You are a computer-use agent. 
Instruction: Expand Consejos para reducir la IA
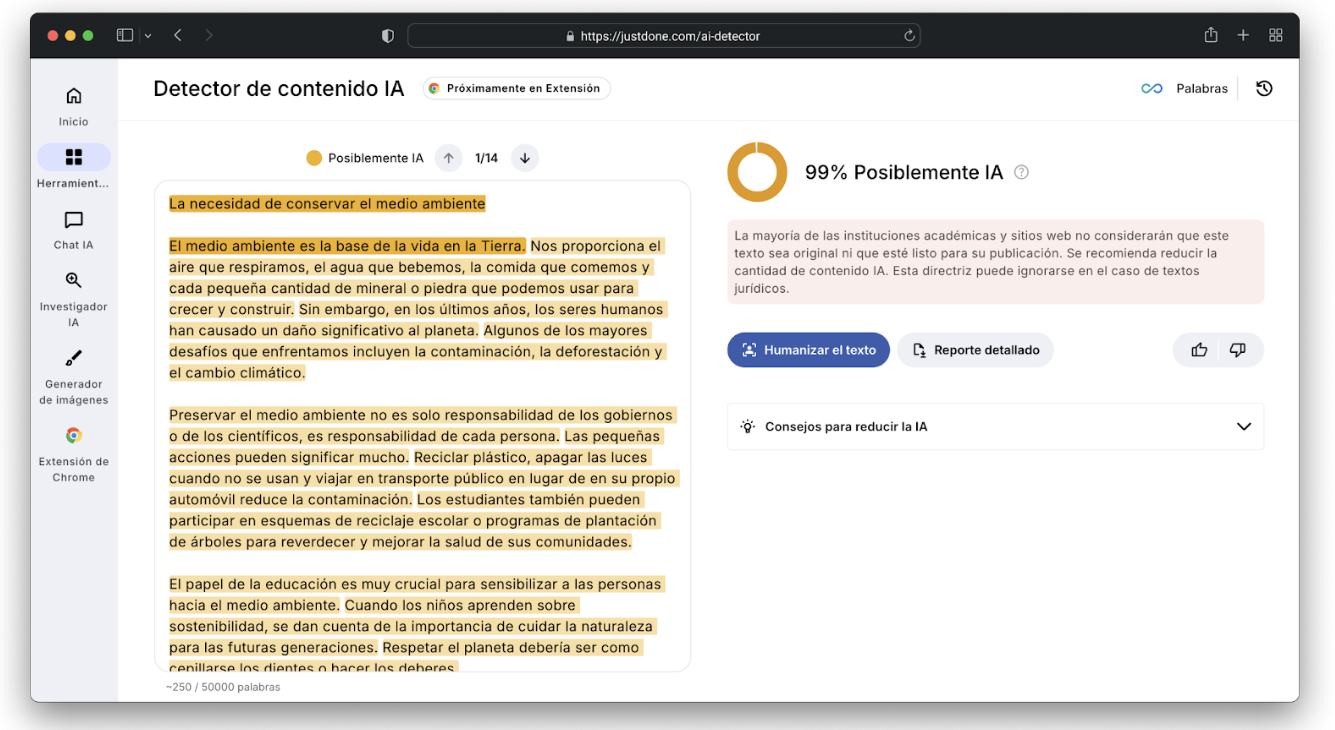[995, 426]
